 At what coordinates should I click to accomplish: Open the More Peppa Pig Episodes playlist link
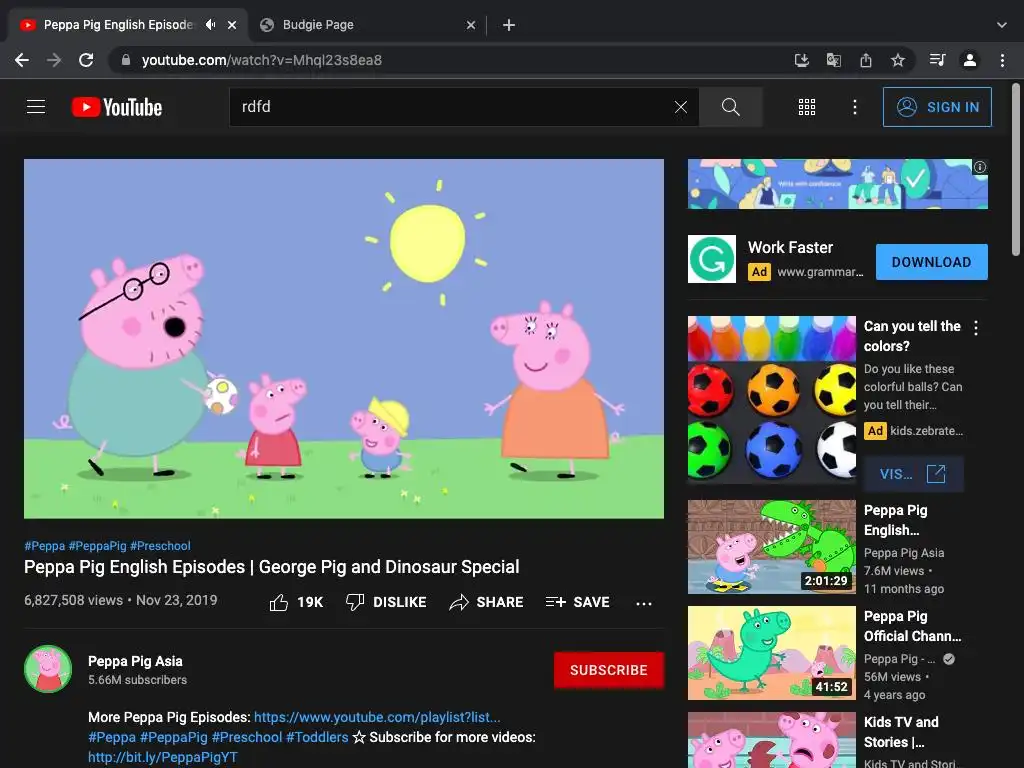pos(377,717)
